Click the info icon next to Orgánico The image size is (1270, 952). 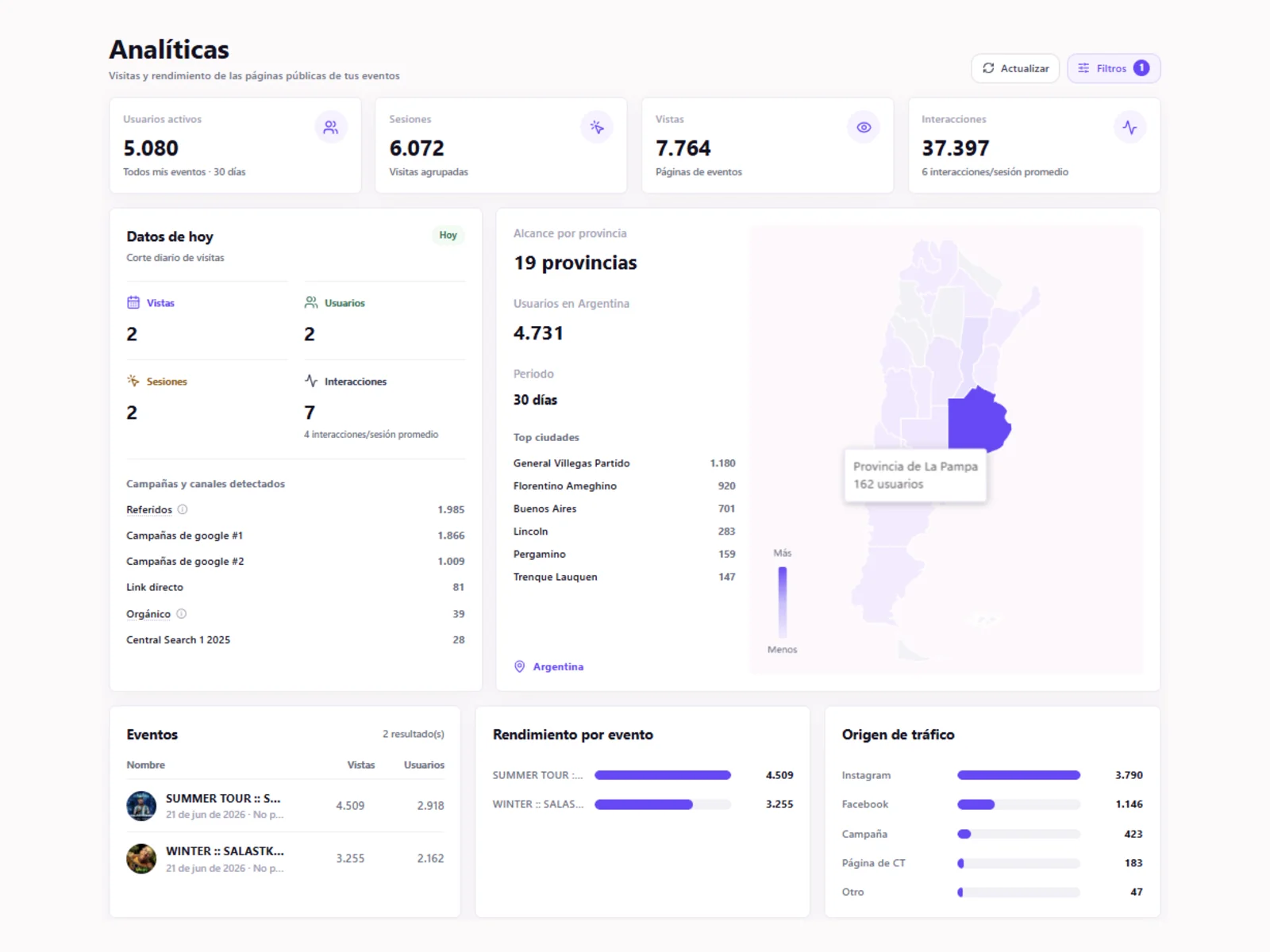click(x=181, y=613)
